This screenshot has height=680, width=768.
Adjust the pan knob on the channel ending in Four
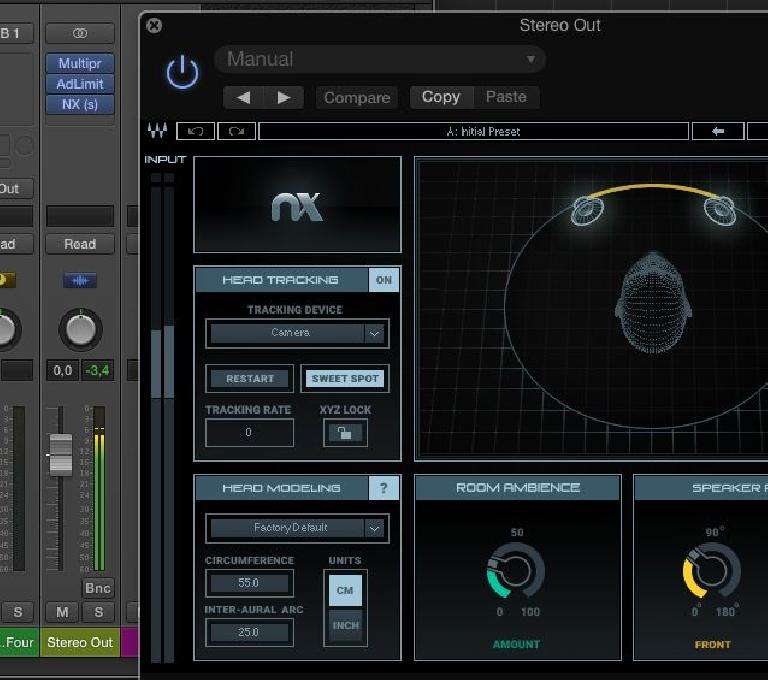tap(7, 329)
